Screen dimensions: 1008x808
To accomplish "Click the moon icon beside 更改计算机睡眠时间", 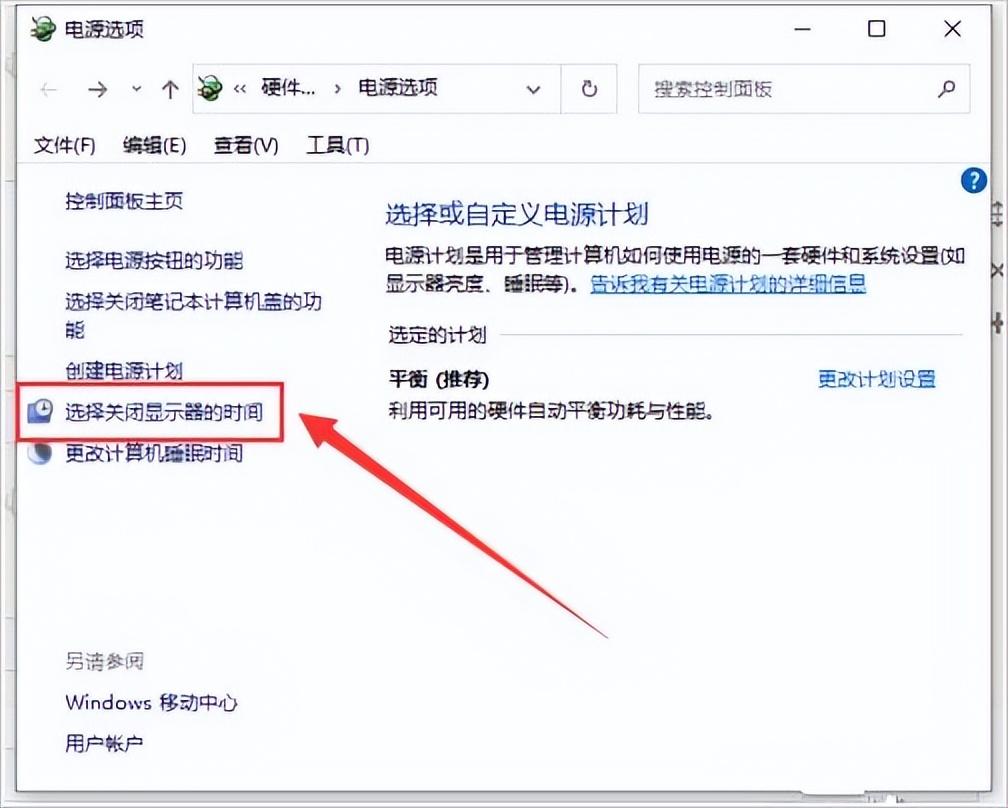I will [x=40, y=453].
